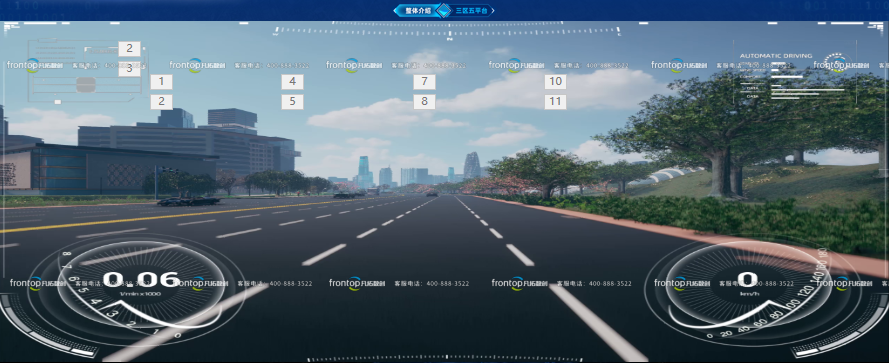Click the 0 km/h speedometer reading
The width and height of the screenshot is (889, 363).
pyautogui.click(x=747, y=279)
